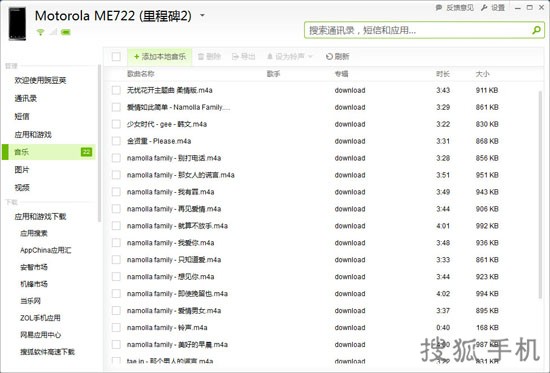Open 机锋市场 in the sidebar
The width and height of the screenshot is (550, 373).
coord(34,284)
